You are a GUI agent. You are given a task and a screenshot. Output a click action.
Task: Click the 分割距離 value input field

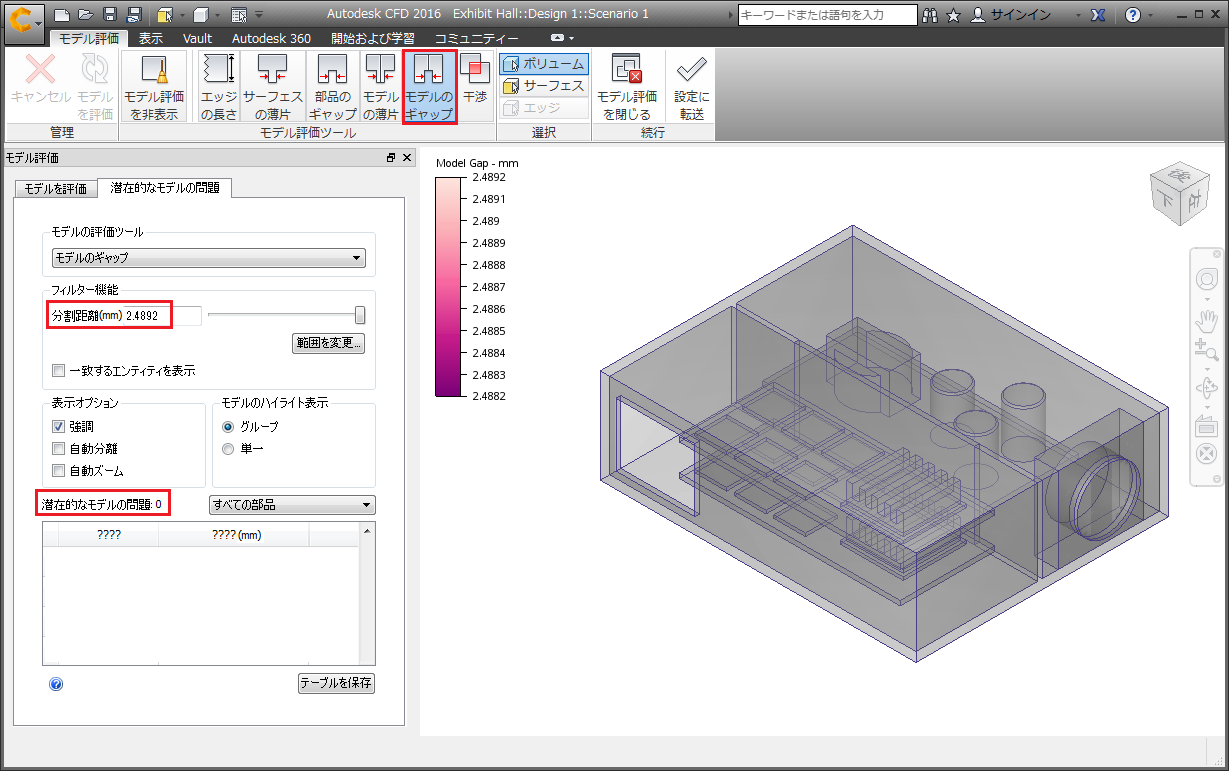[x=163, y=316]
